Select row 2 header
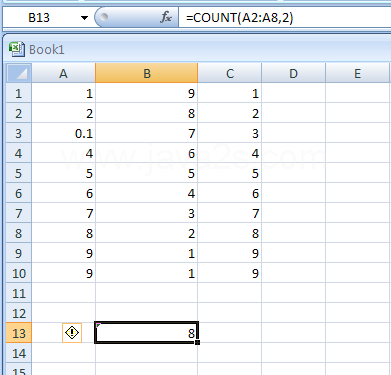 [x=19, y=113]
